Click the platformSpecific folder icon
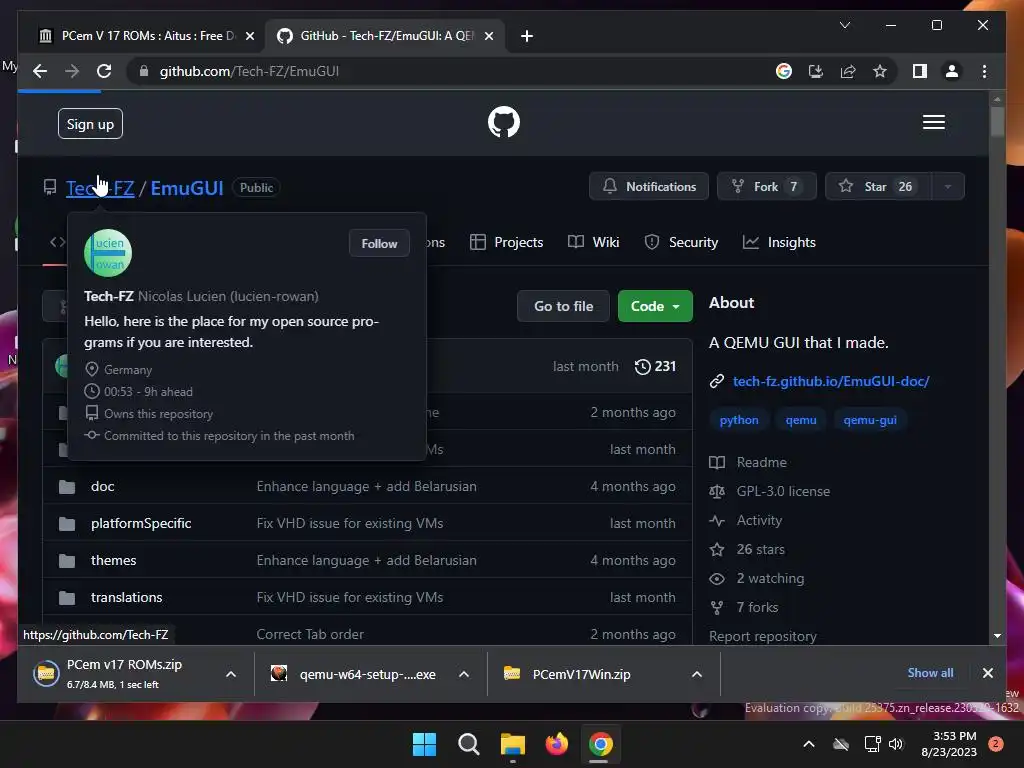Image resolution: width=1024 pixels, height=768 pixels. (67, 524)
